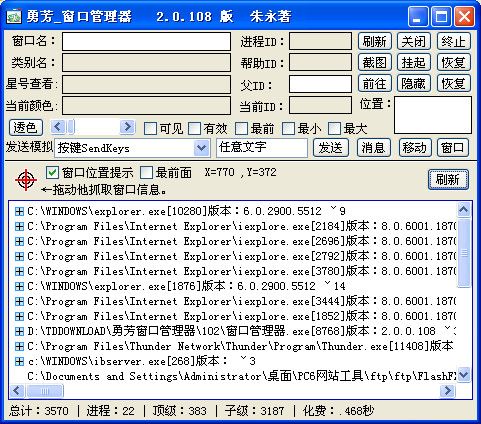Viewport: 481px width, 424px height.
Task: Click the 前往 button
Action: [x=375, y=83]
